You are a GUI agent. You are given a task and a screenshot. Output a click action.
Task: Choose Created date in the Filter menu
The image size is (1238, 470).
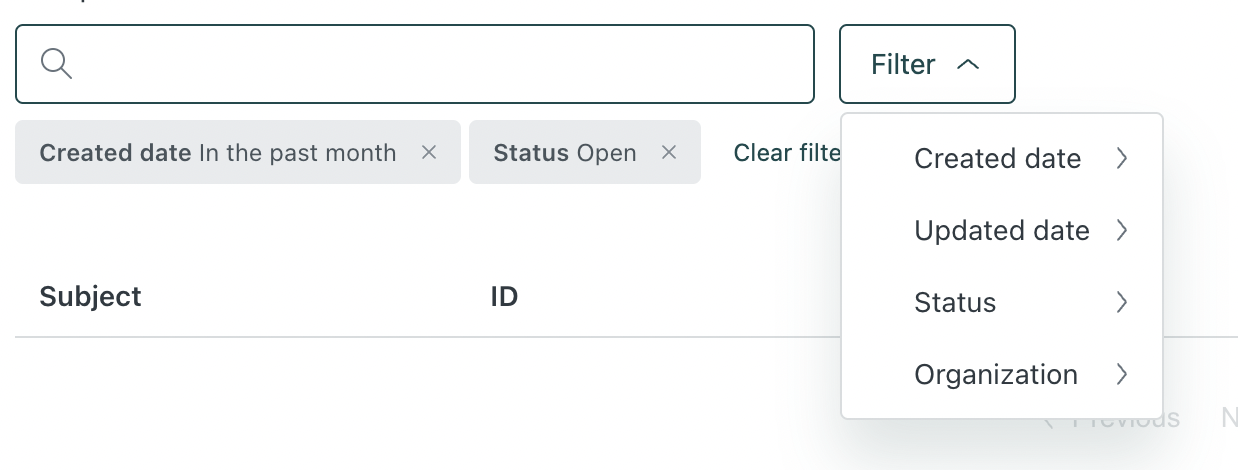[x=997, y=158]
